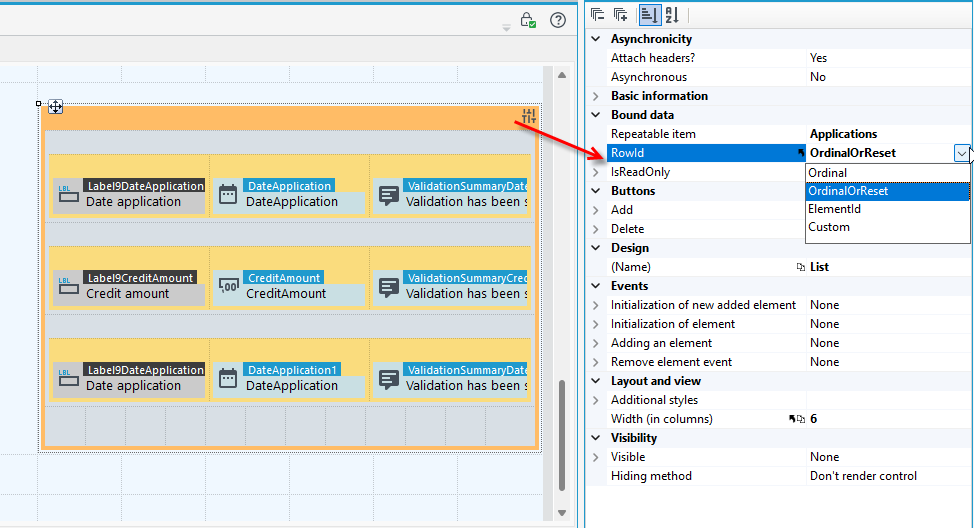Image resolution: width=974 pixels, height=528 pixels.
Task: Select the CreditAmount field control
Action: tap(289, 286)
